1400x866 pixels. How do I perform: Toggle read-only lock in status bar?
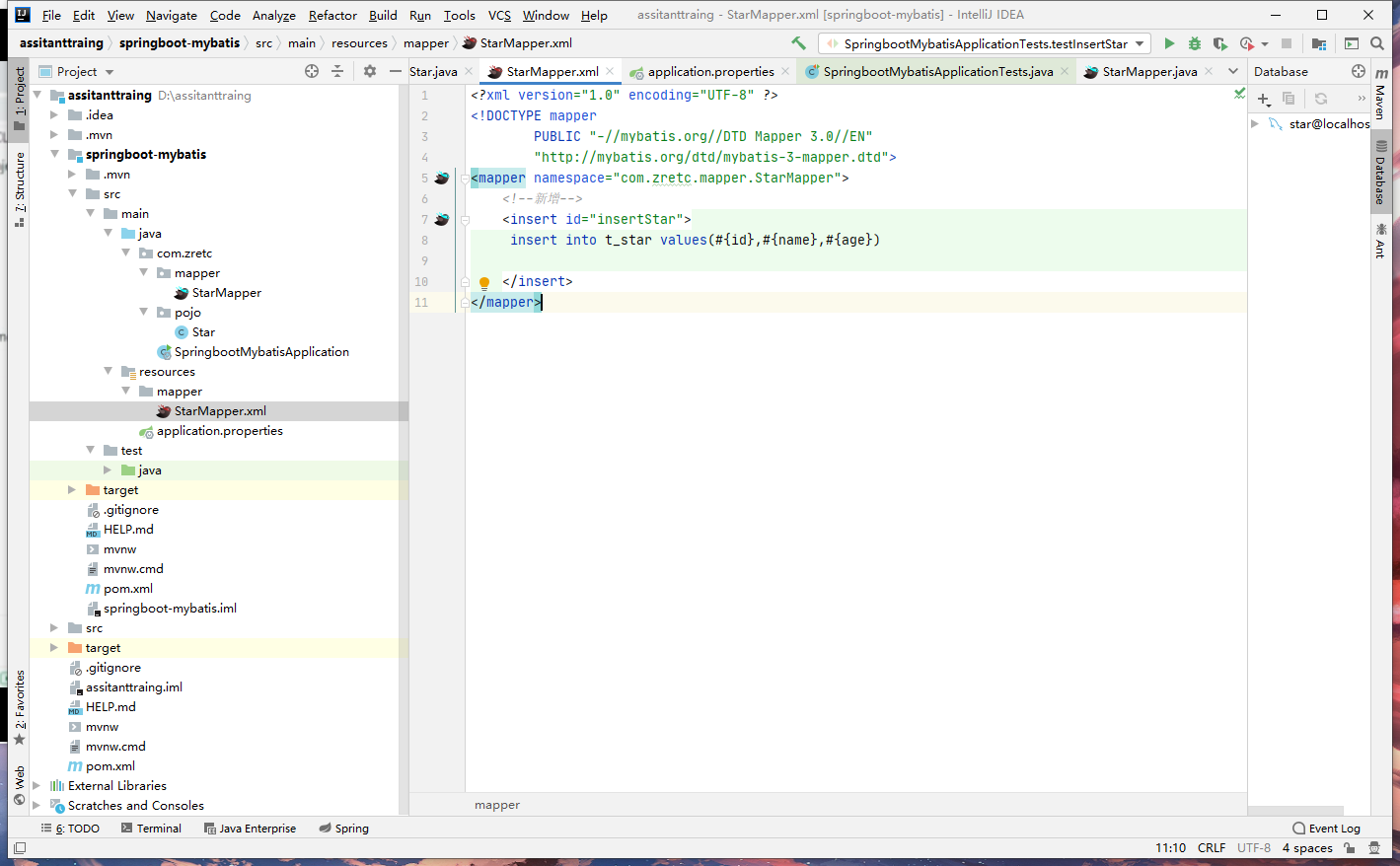point(1350,848)
